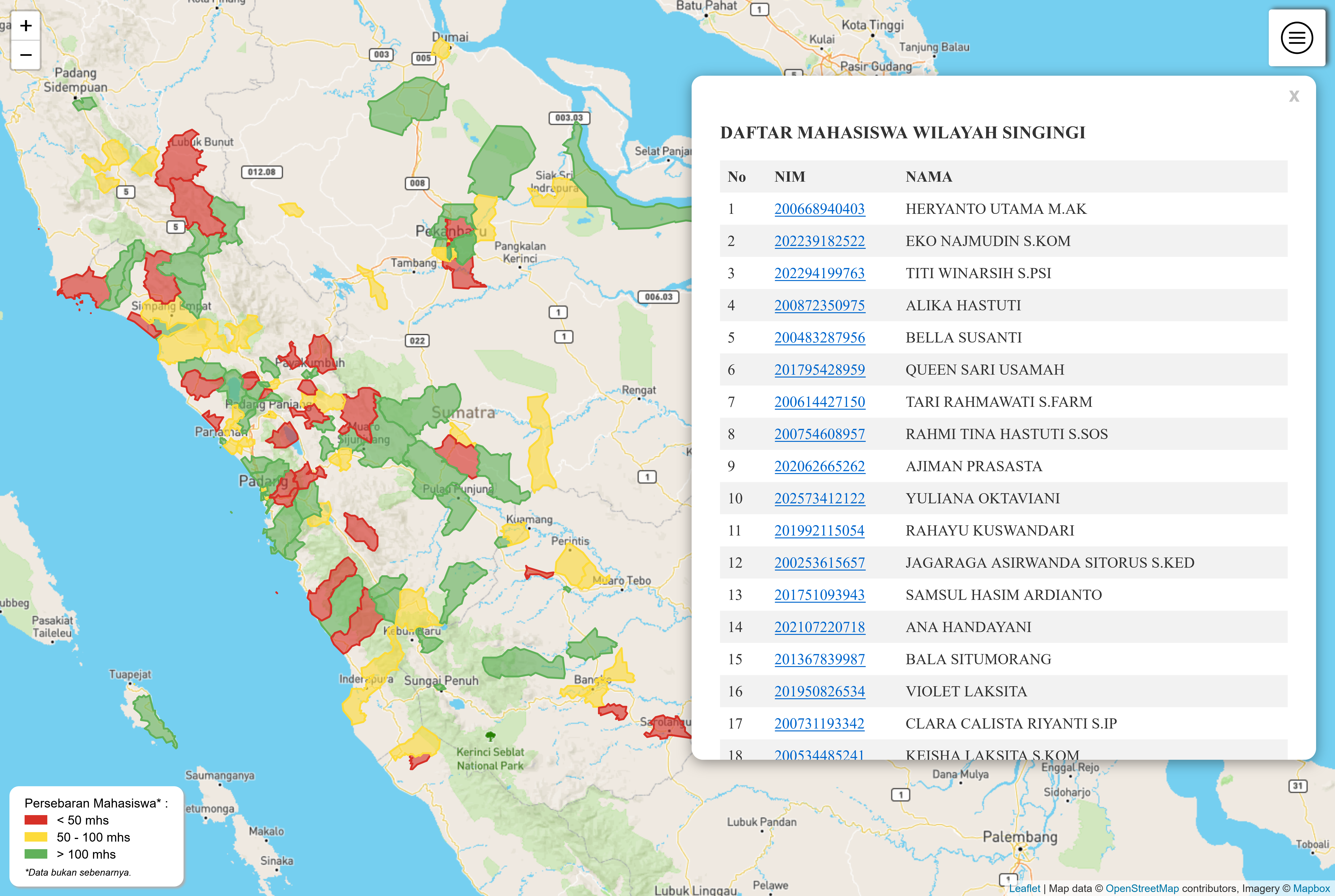Select name ALIKA HASTUTI
The height and width of the screenshot is (896, 1335).
click(963, 305)
